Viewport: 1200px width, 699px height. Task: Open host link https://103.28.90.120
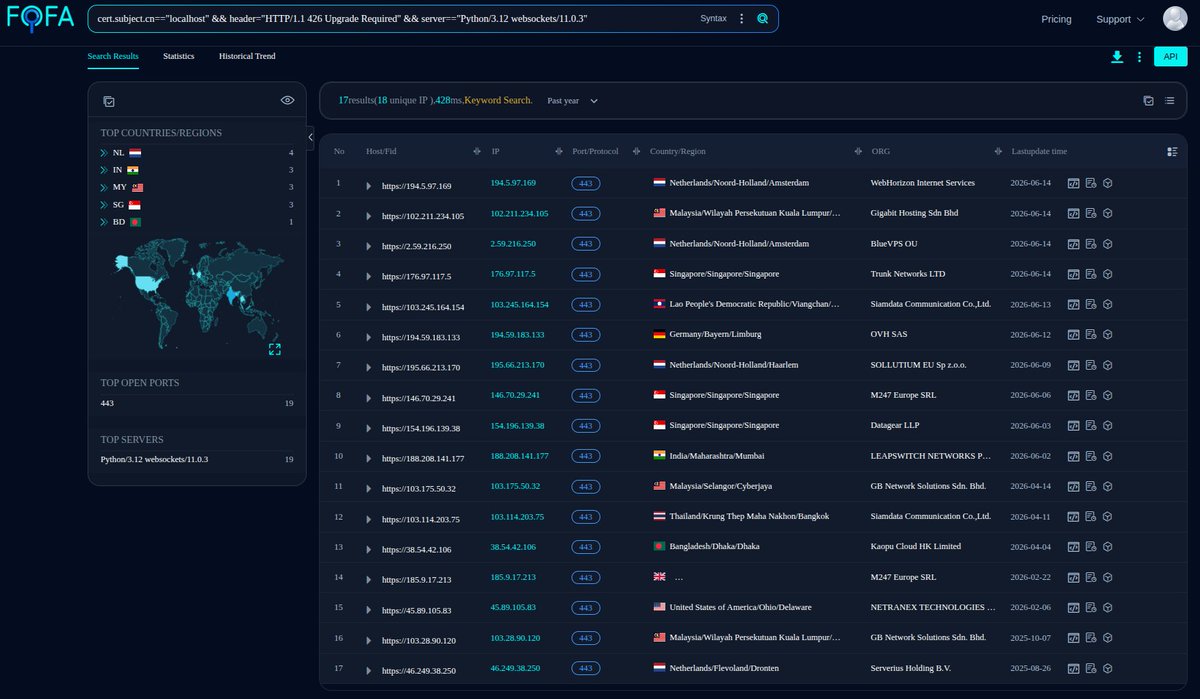(x=418, y=640)
